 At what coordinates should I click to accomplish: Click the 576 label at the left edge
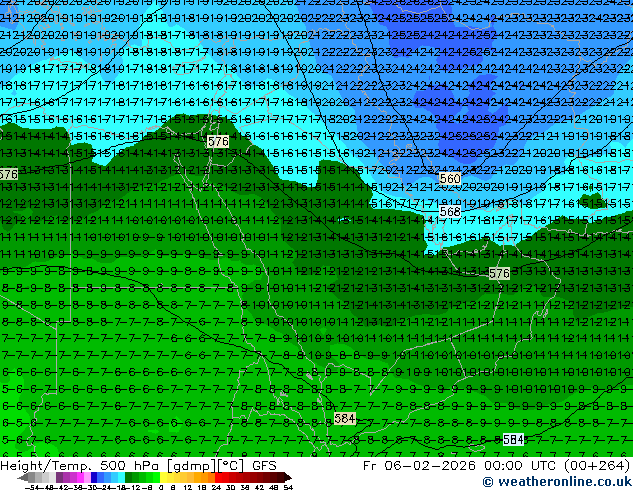pyautogui.click(x=8, y=174)
